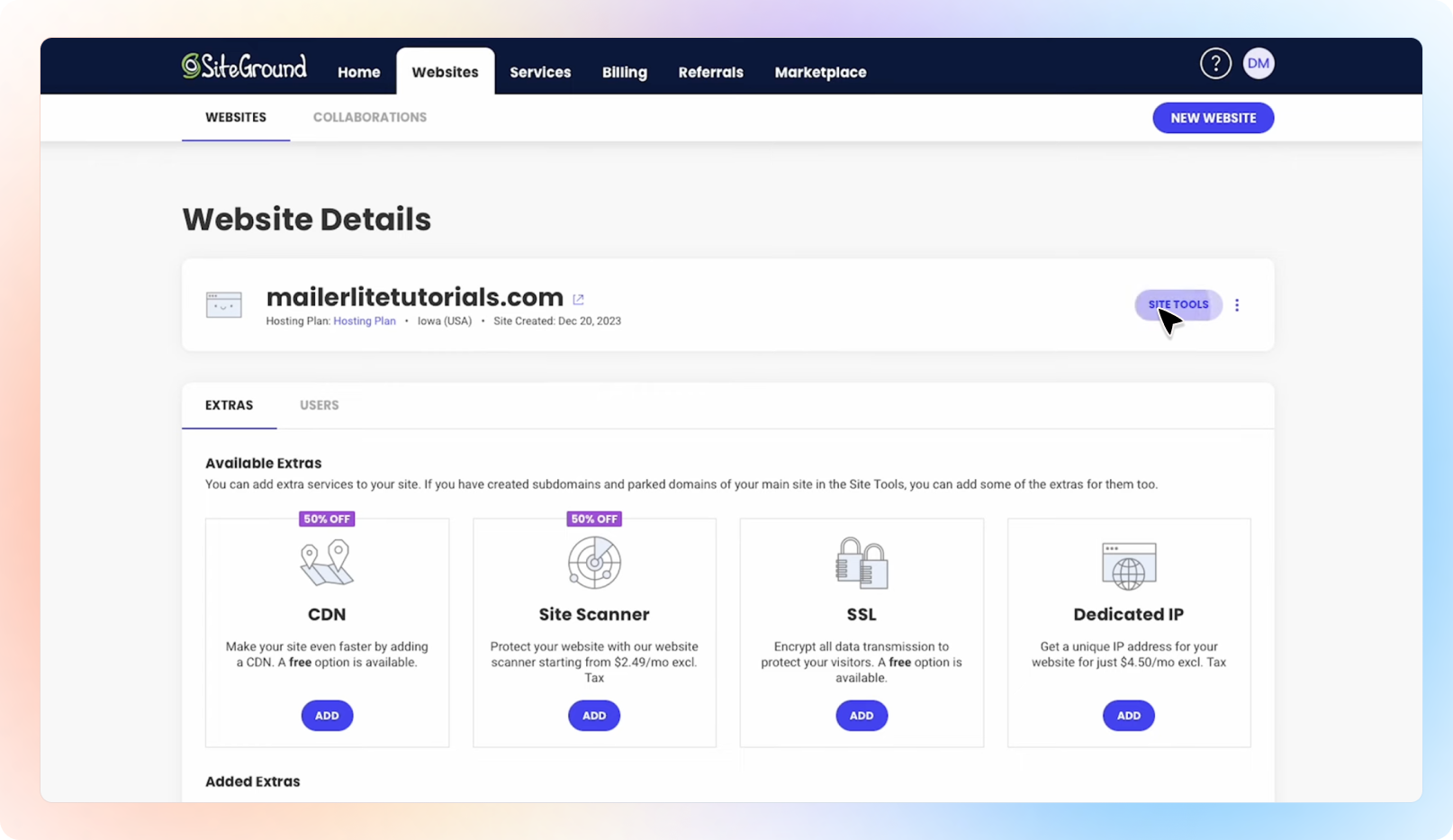Follow the Hosting Plan link
1453x840 pixels.
[x=365, y=321]
